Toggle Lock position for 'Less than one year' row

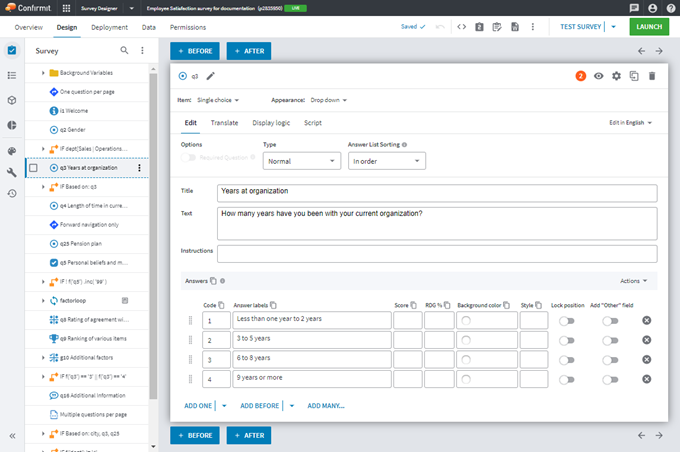(x=566, y=321)
